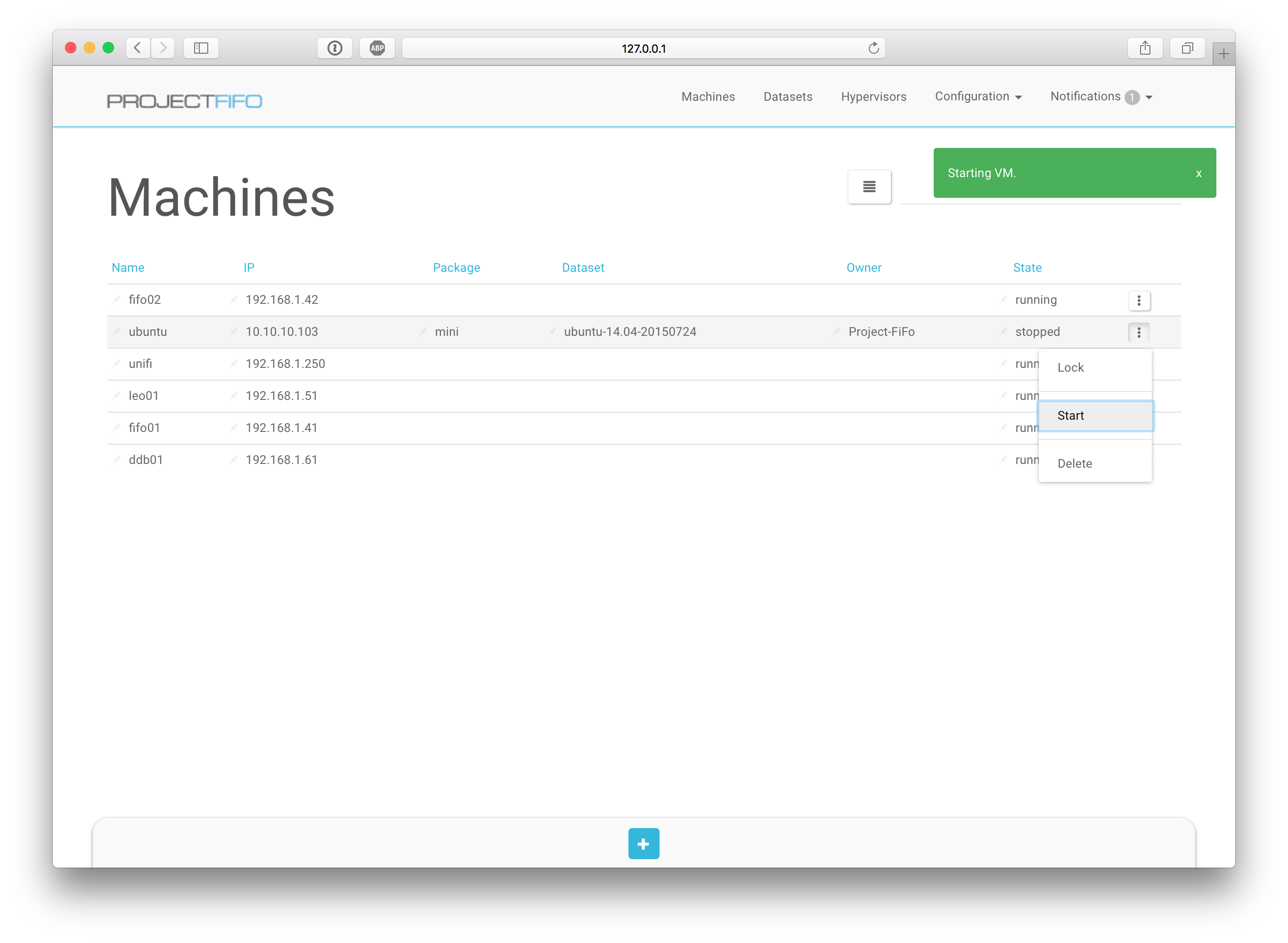Choose Lock from the context menu
The width and height of the screenshot is (1288, 943).
click(1094, 367)
